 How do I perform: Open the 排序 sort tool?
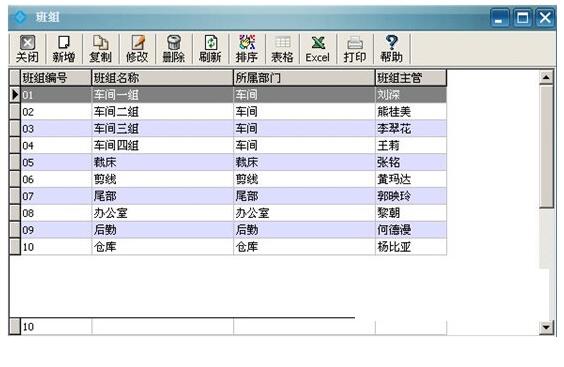247,49
